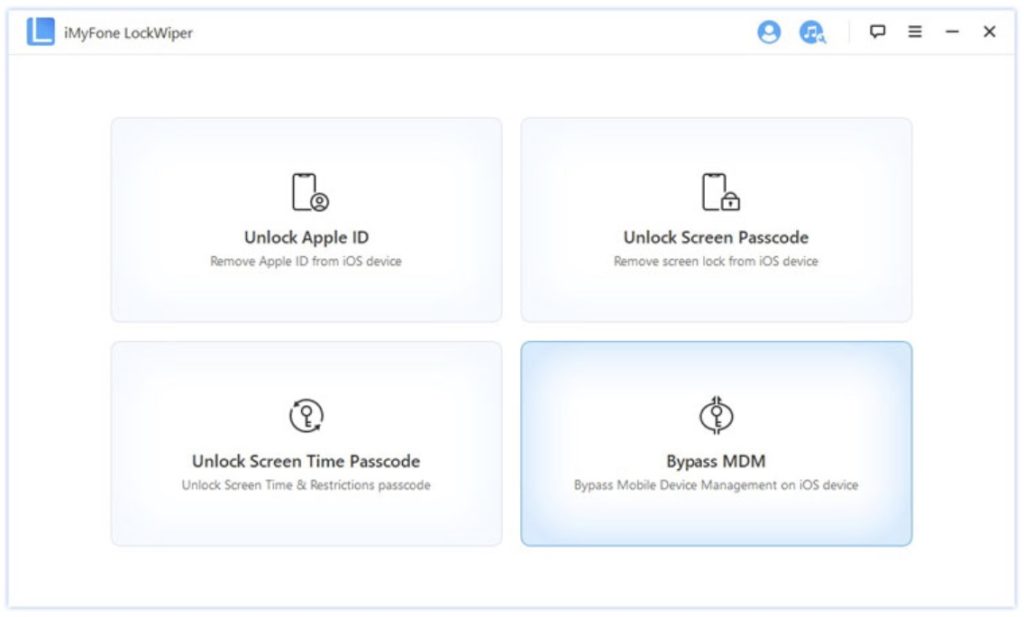The width and height of the screenshot is (1024, 617).
Task: Click the Bypass MDM key icon
Action: [x=716, y=415]
